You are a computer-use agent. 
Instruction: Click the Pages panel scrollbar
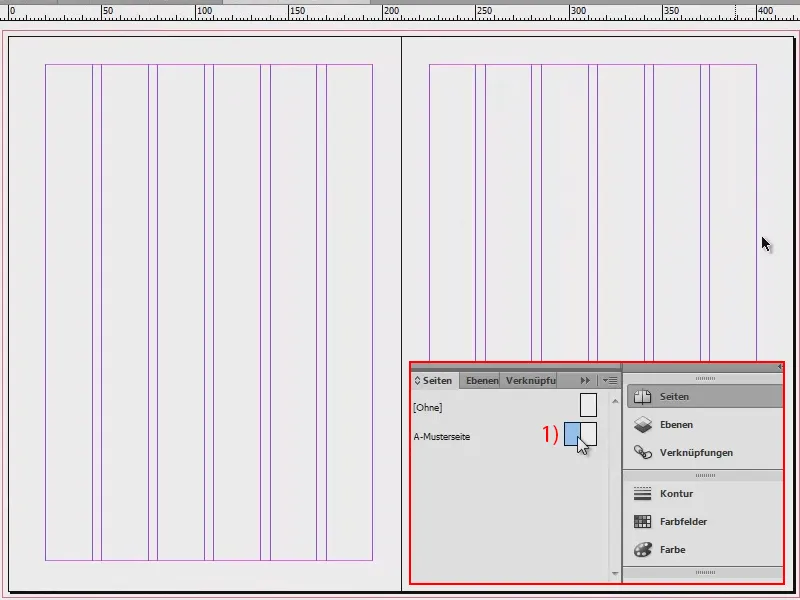[612, 480]
